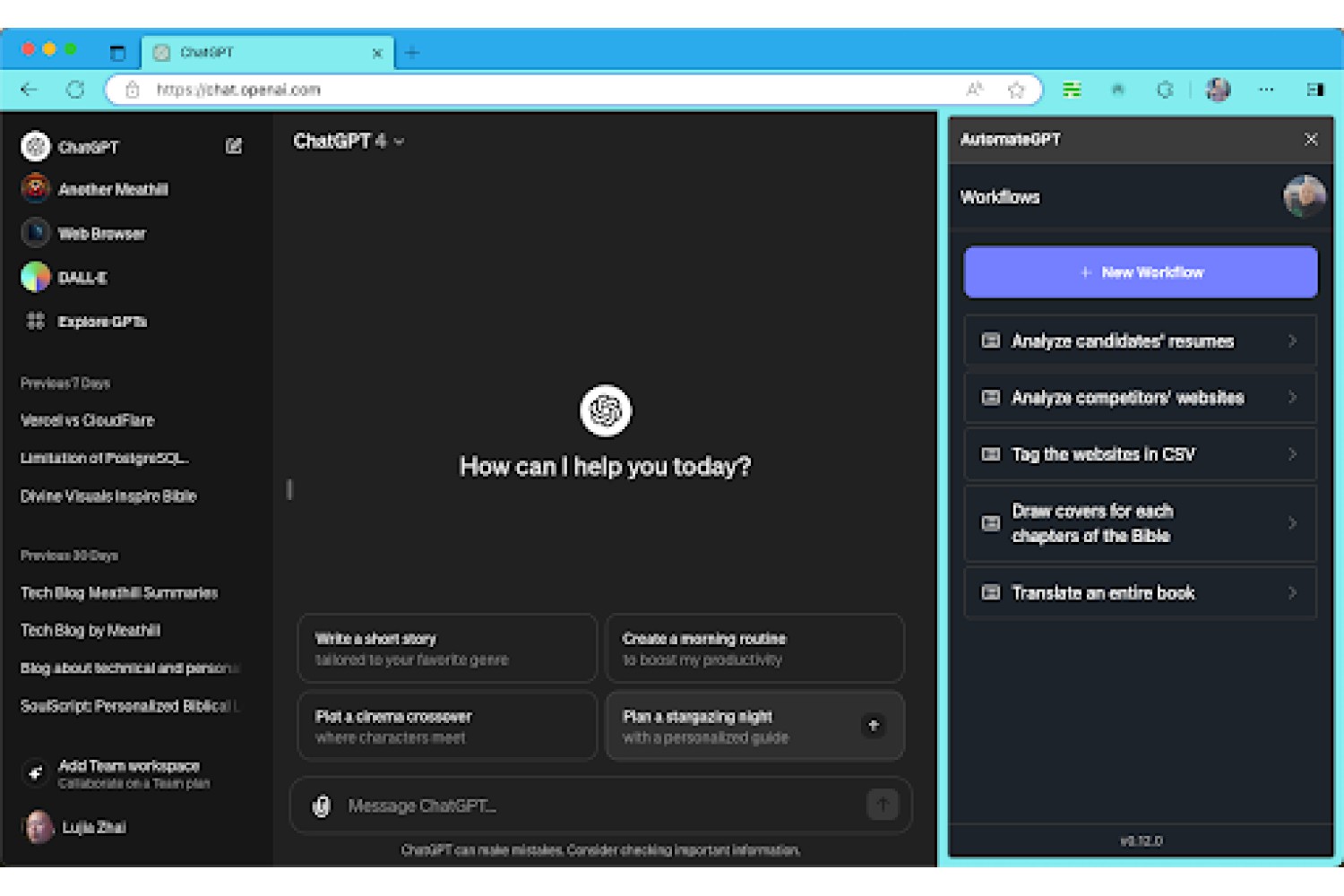Open Explore GPTs grid icon

(36, 321)
